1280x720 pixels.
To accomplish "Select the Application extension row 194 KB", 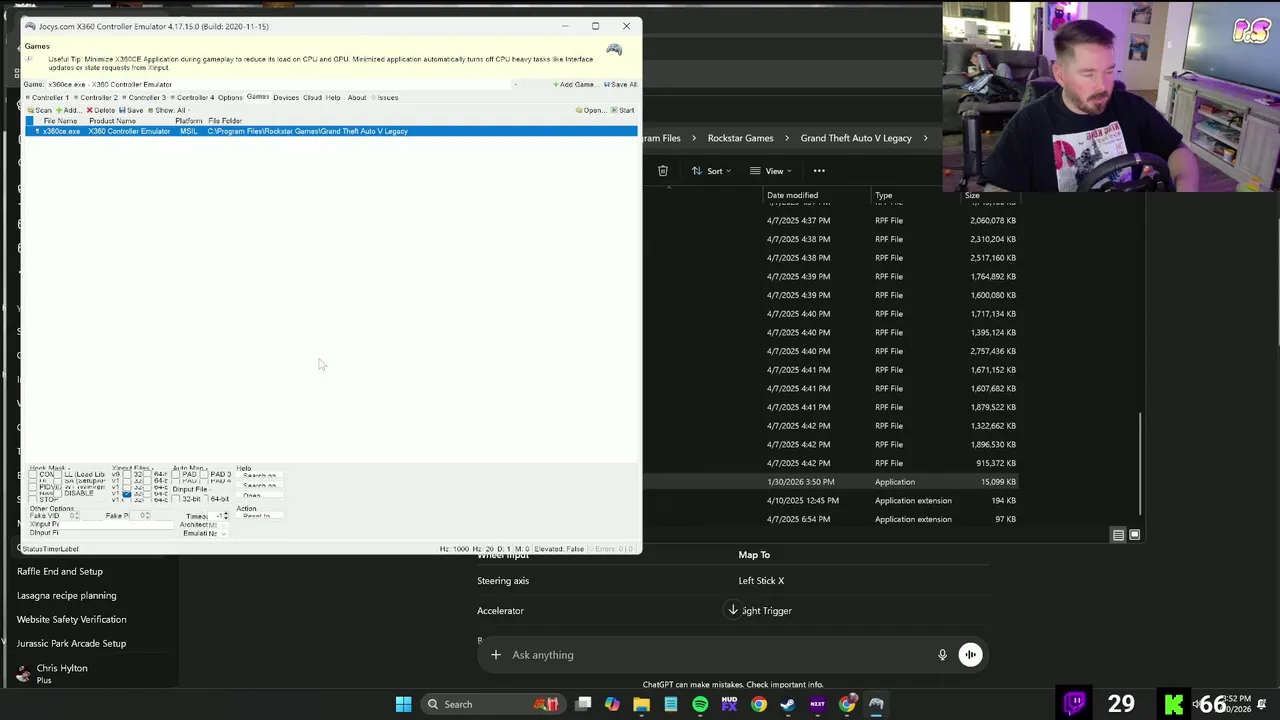I will [833, 500].
